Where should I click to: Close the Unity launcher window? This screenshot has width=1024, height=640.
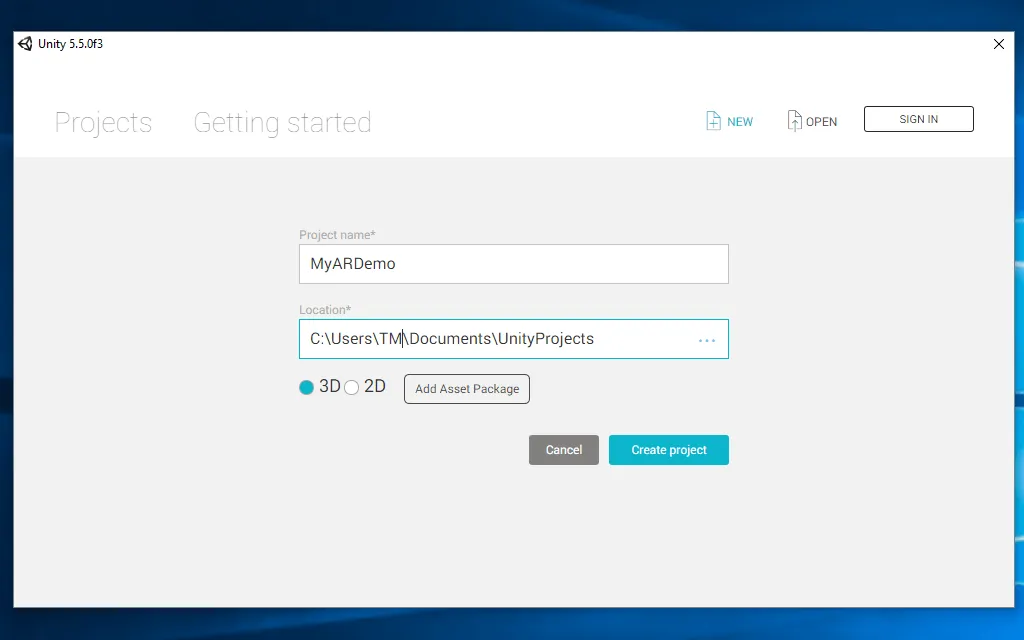point(998,44)
